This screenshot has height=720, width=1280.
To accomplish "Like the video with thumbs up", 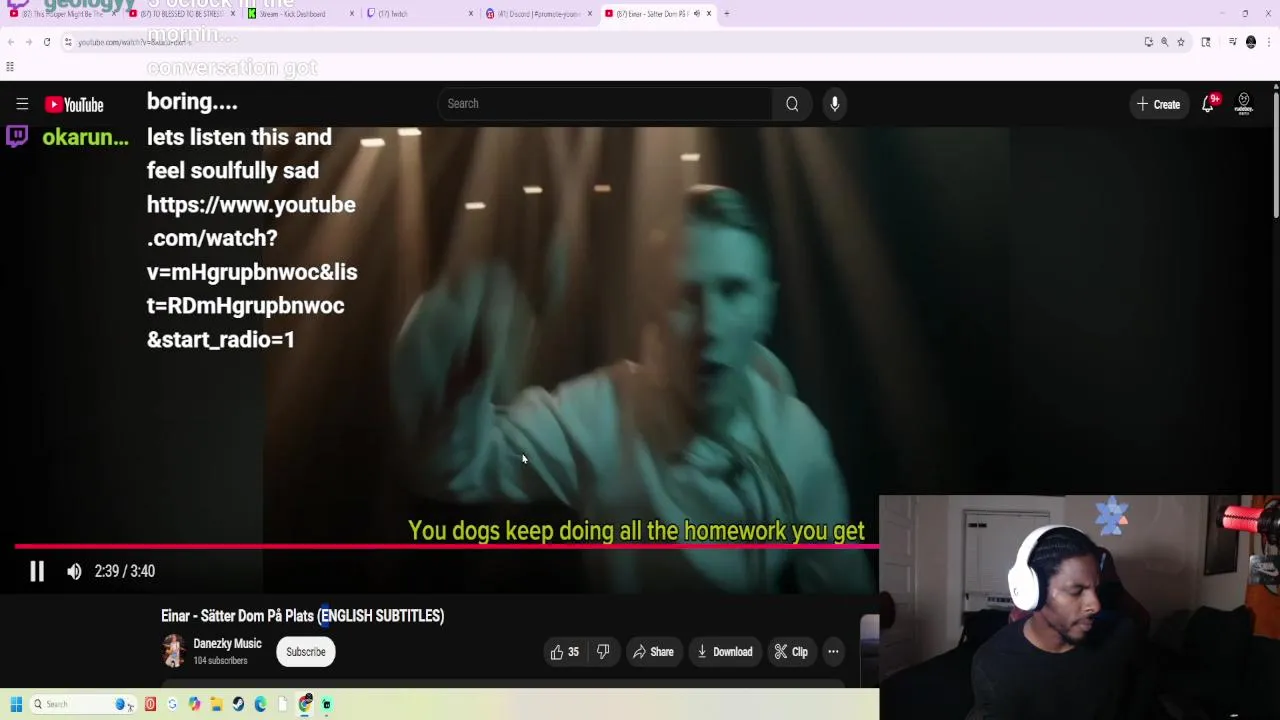I will [x=565, y=652].
